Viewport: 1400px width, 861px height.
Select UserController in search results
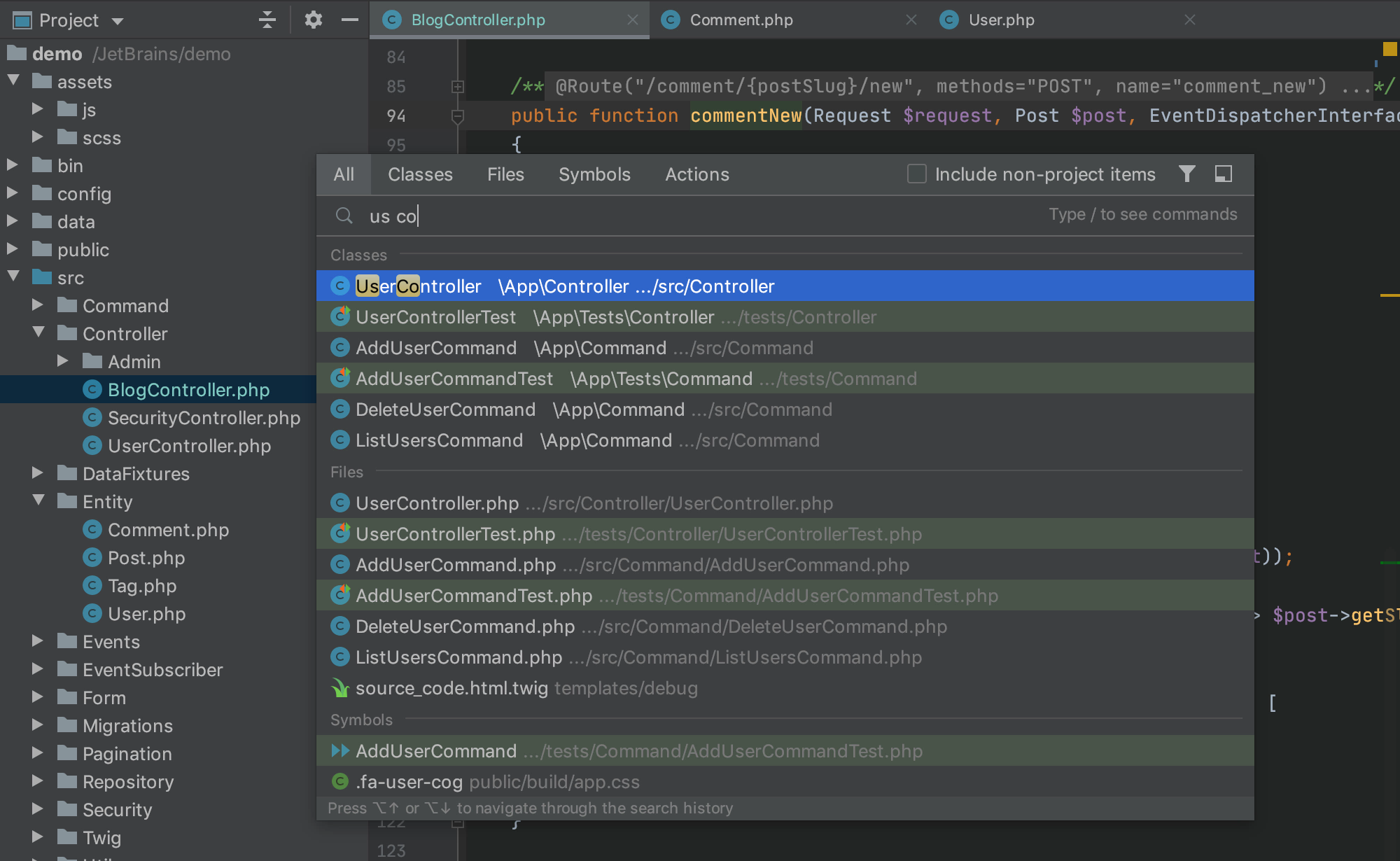418,286
